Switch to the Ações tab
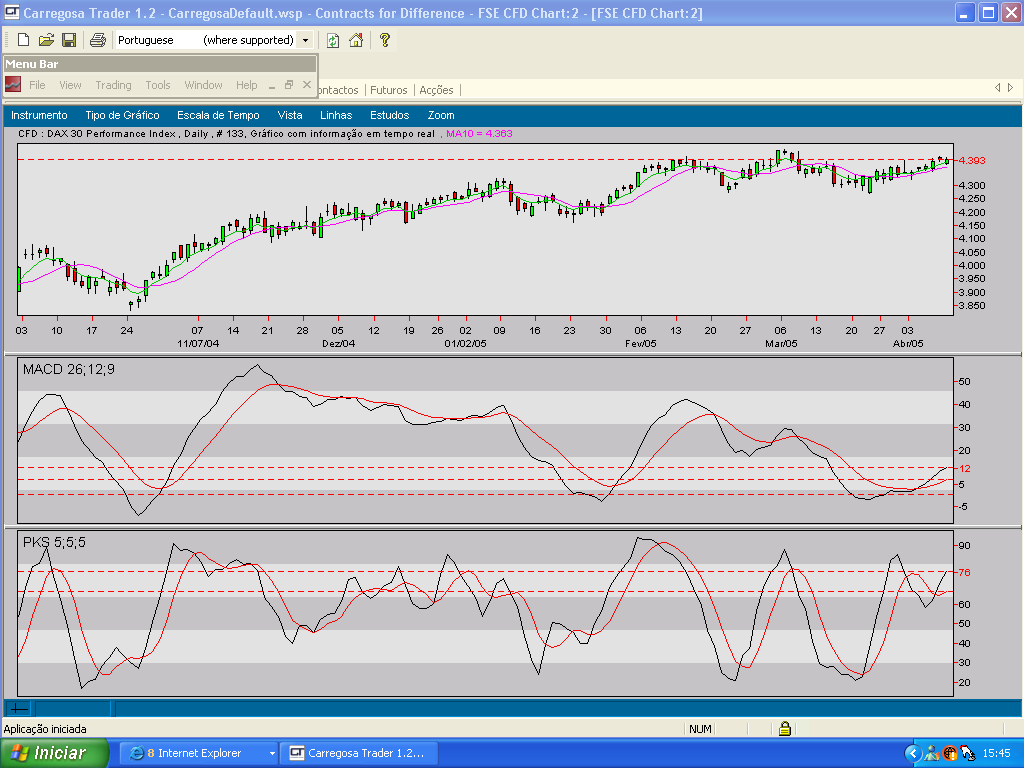This screenshot has width=1024, height=768. point(436,90)
